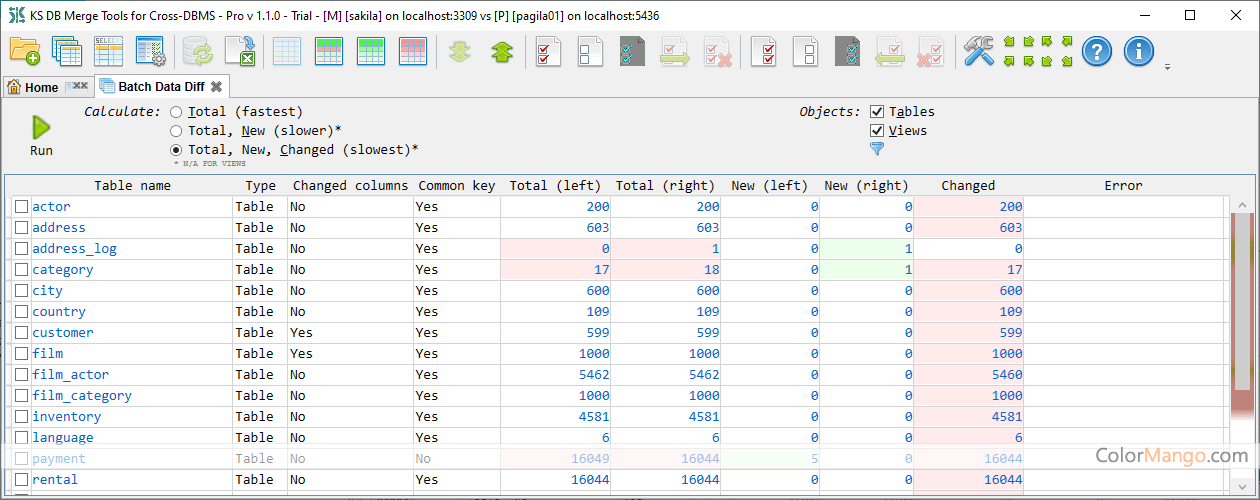
Task: Open the country table link
Action: (59, 311)
